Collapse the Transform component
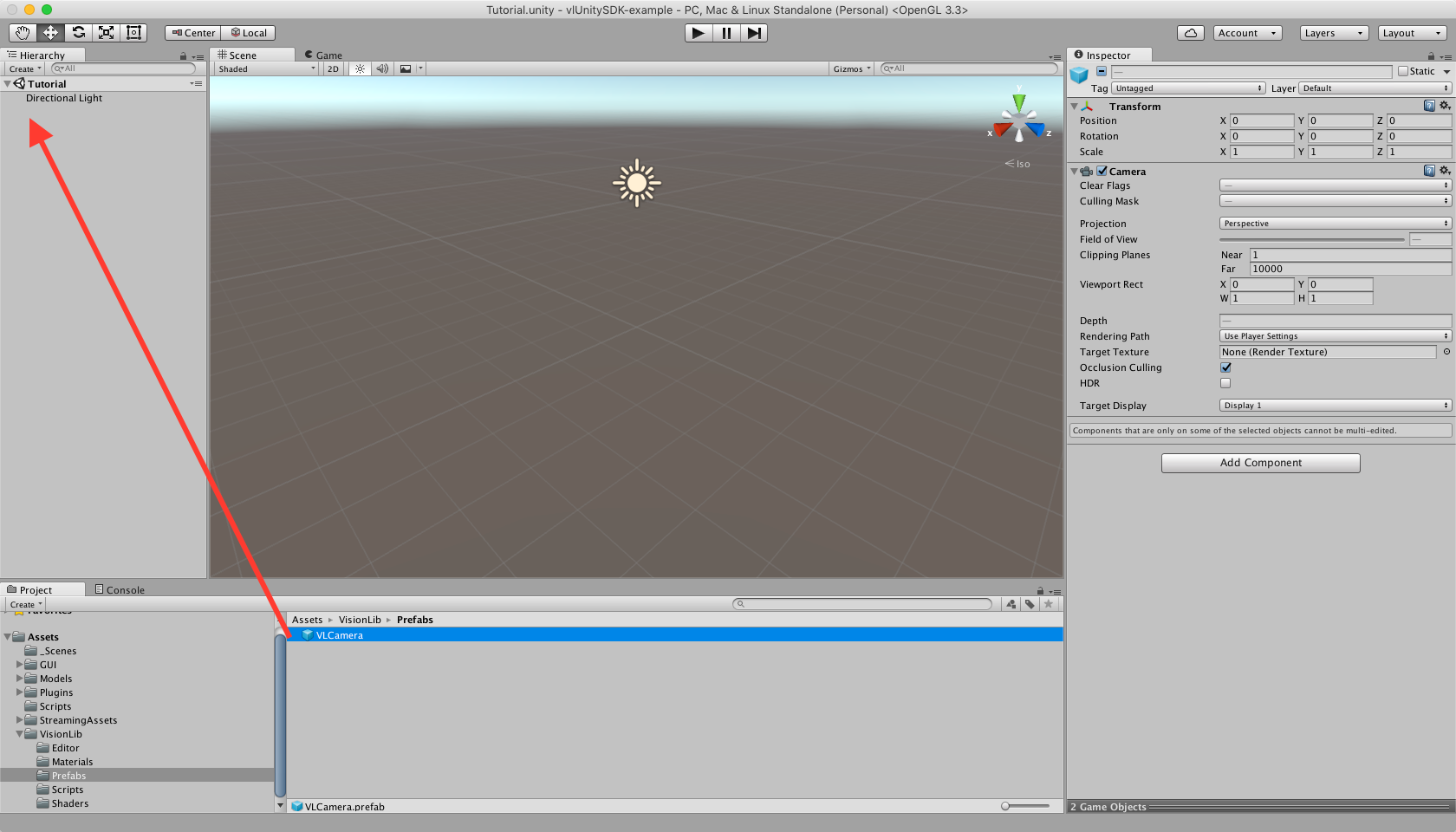 [x=1075, y=107]
